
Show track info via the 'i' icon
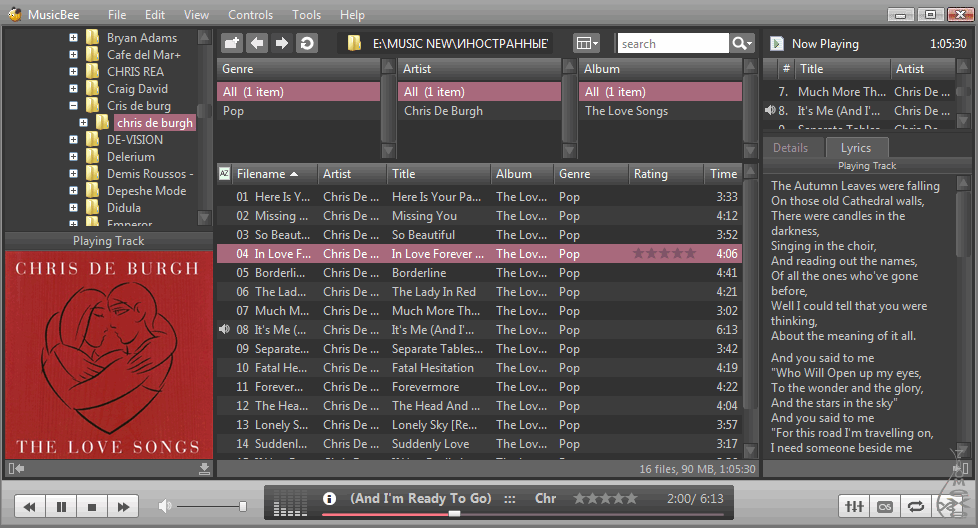[x=329, y=499]
